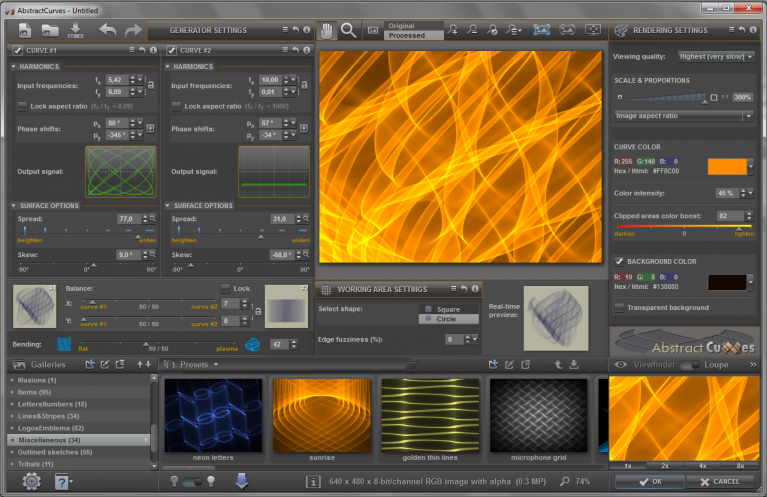Select the Outlined sketches gallery
Image resolution: width=767 pixels, height=497 pixels.
(x=55, y=452)
